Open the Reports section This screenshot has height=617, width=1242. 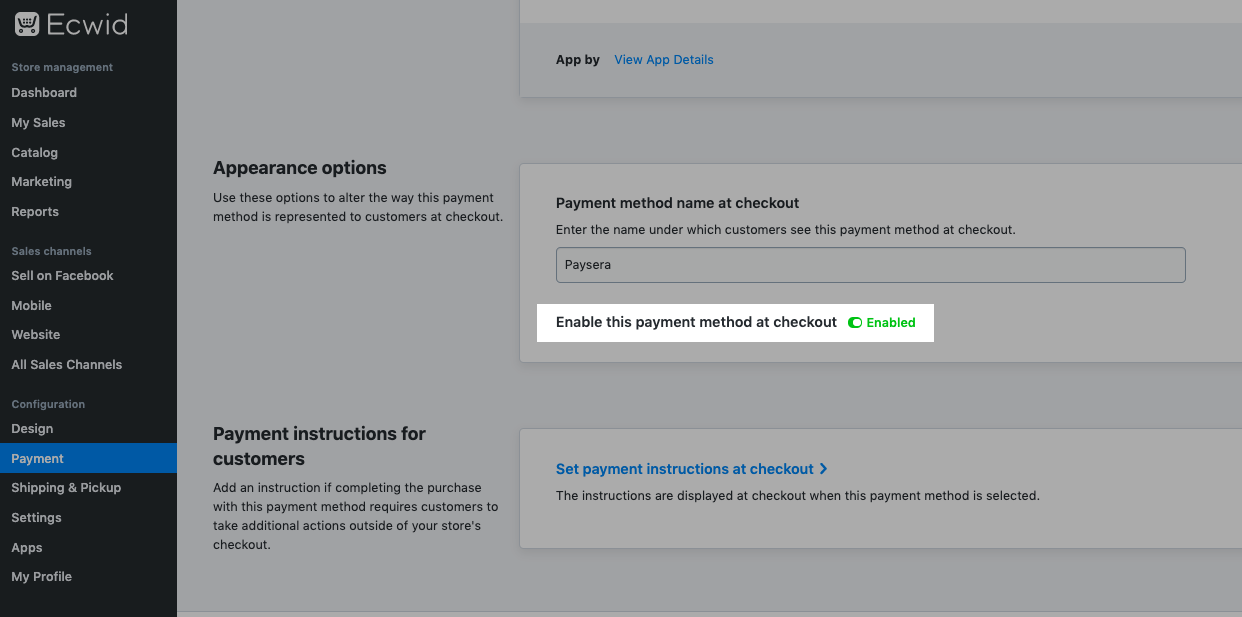click(35, 211)
